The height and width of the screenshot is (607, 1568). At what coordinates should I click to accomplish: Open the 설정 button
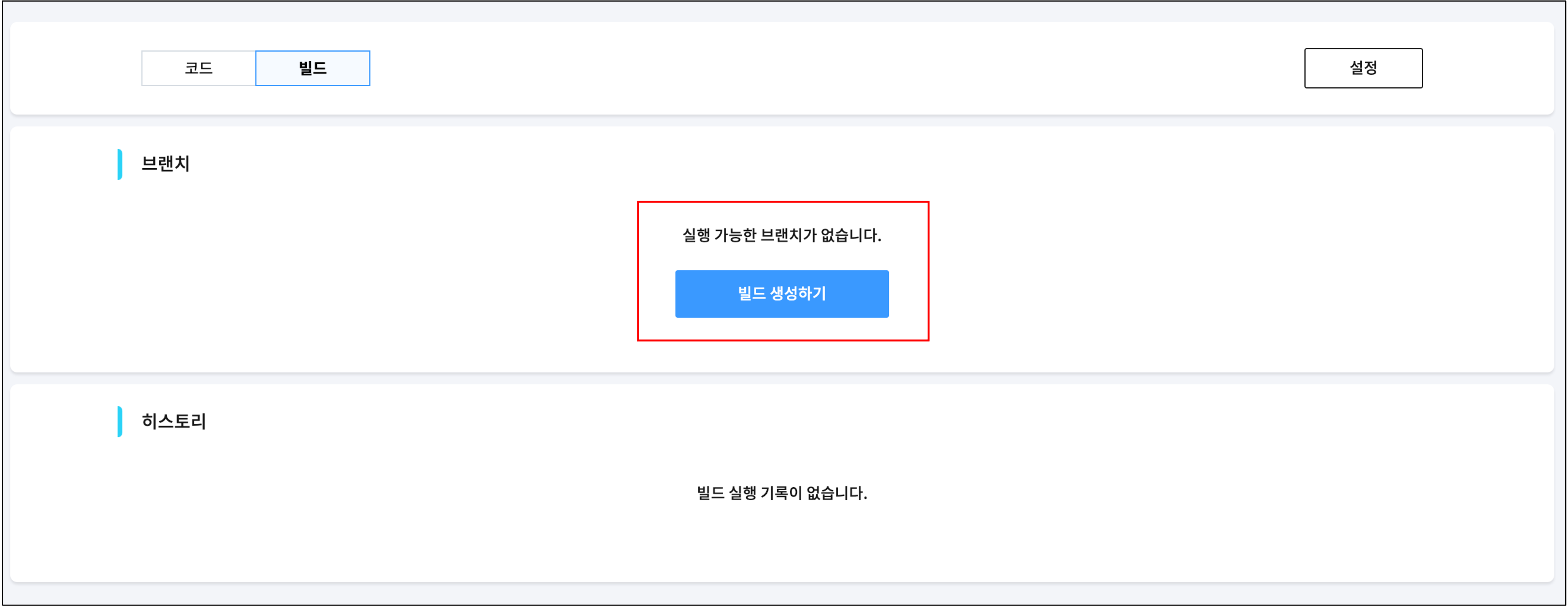pos(1363,68)
